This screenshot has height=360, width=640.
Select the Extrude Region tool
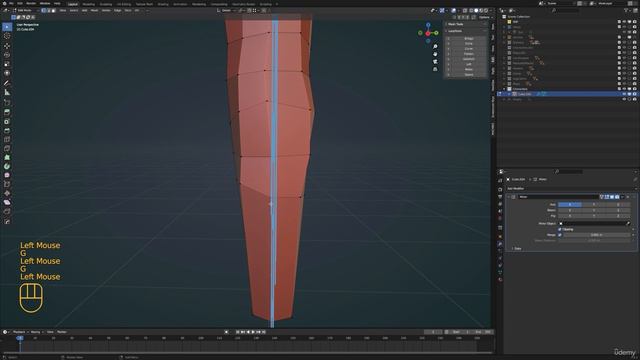coord(7,112)
